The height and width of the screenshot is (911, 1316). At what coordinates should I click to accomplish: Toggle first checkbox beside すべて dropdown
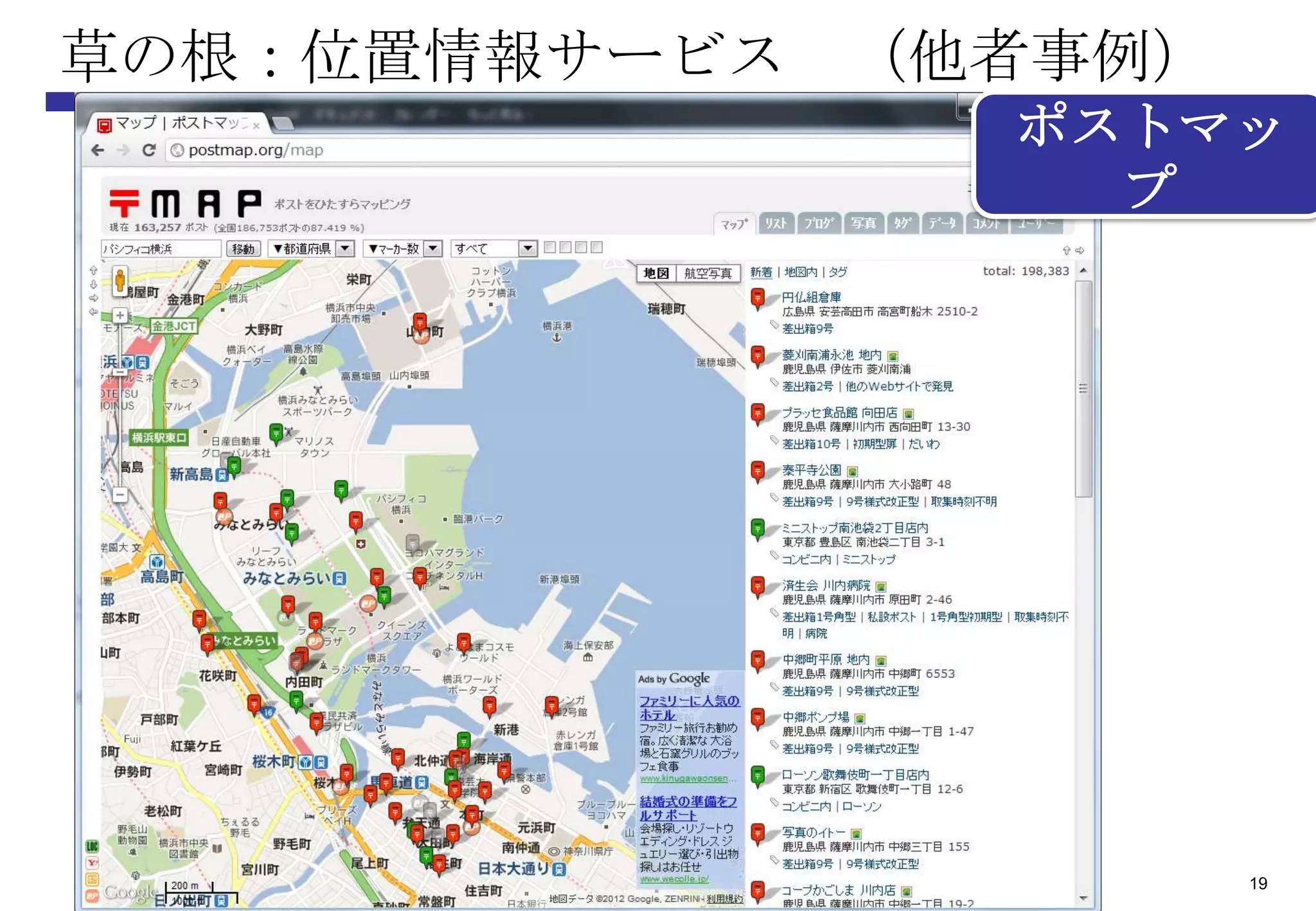coord(550,247)
